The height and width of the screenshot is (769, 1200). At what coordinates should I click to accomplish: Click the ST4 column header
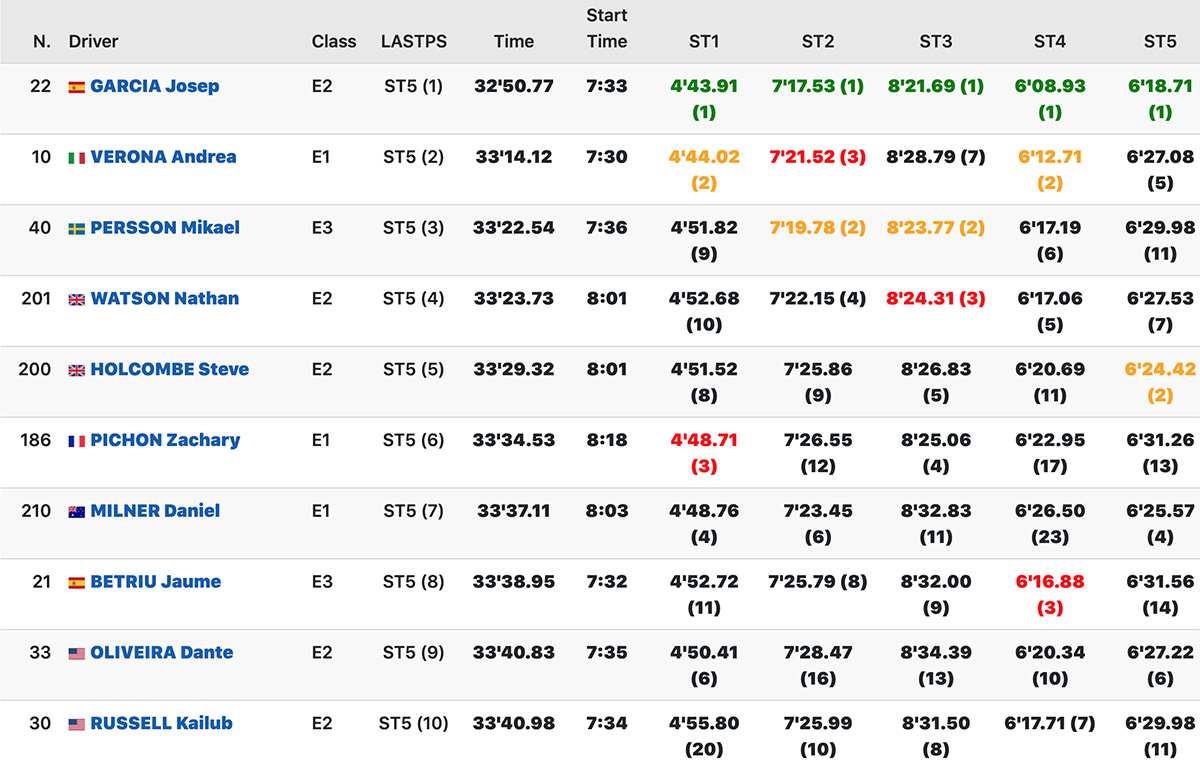coord(1050,42)
